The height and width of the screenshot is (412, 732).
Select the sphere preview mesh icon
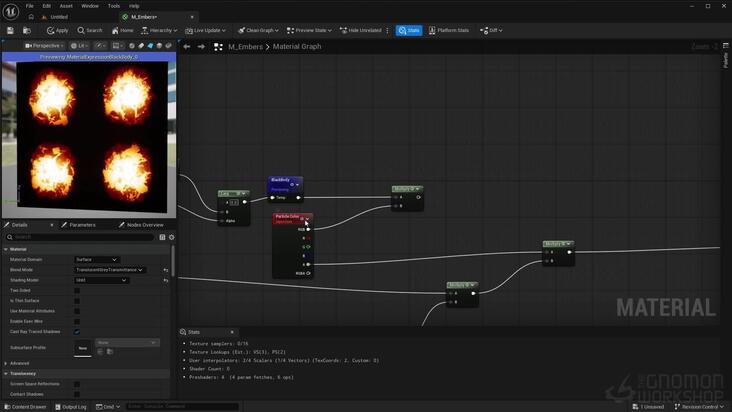(x=132, y=46)
